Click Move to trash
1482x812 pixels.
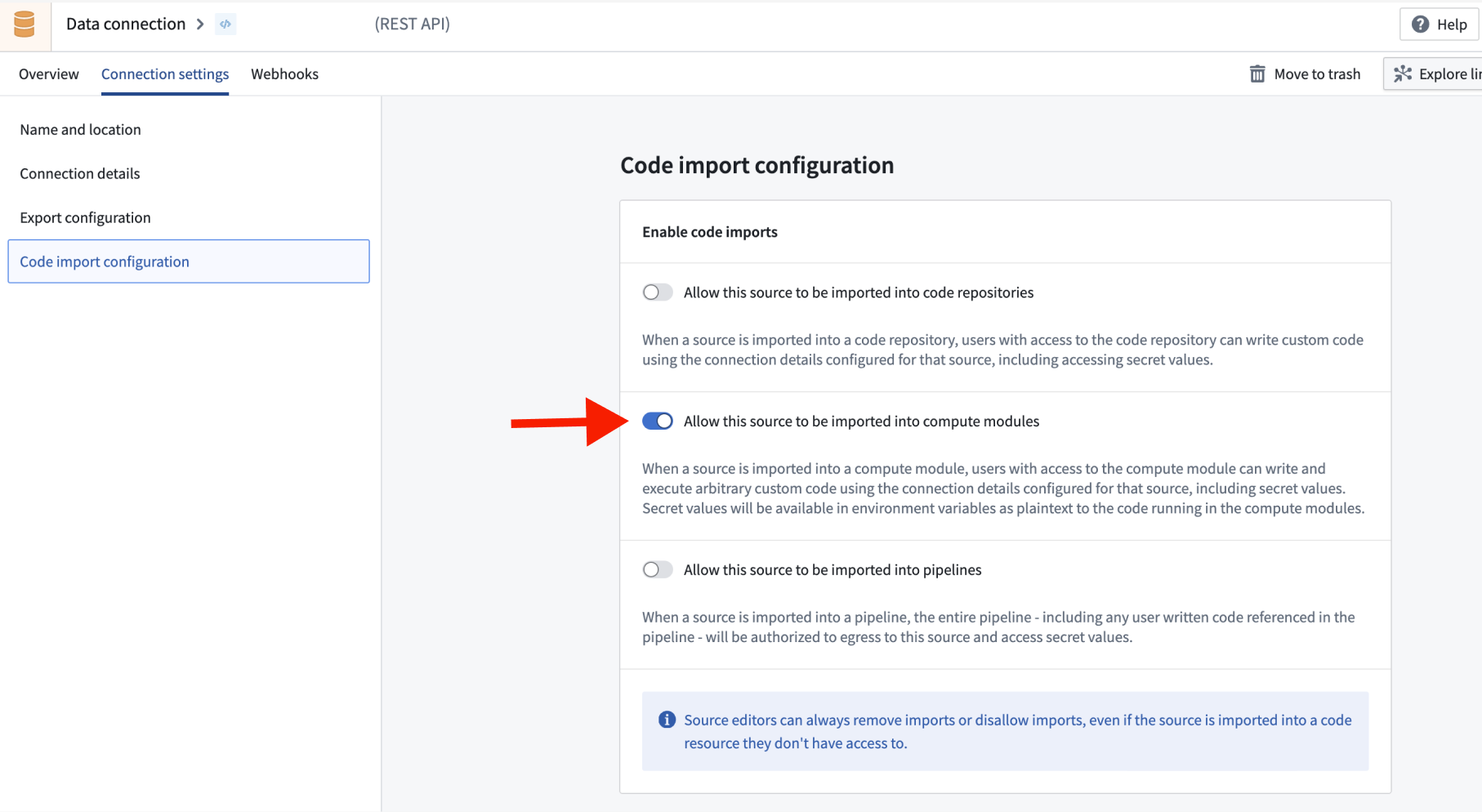1316,74
